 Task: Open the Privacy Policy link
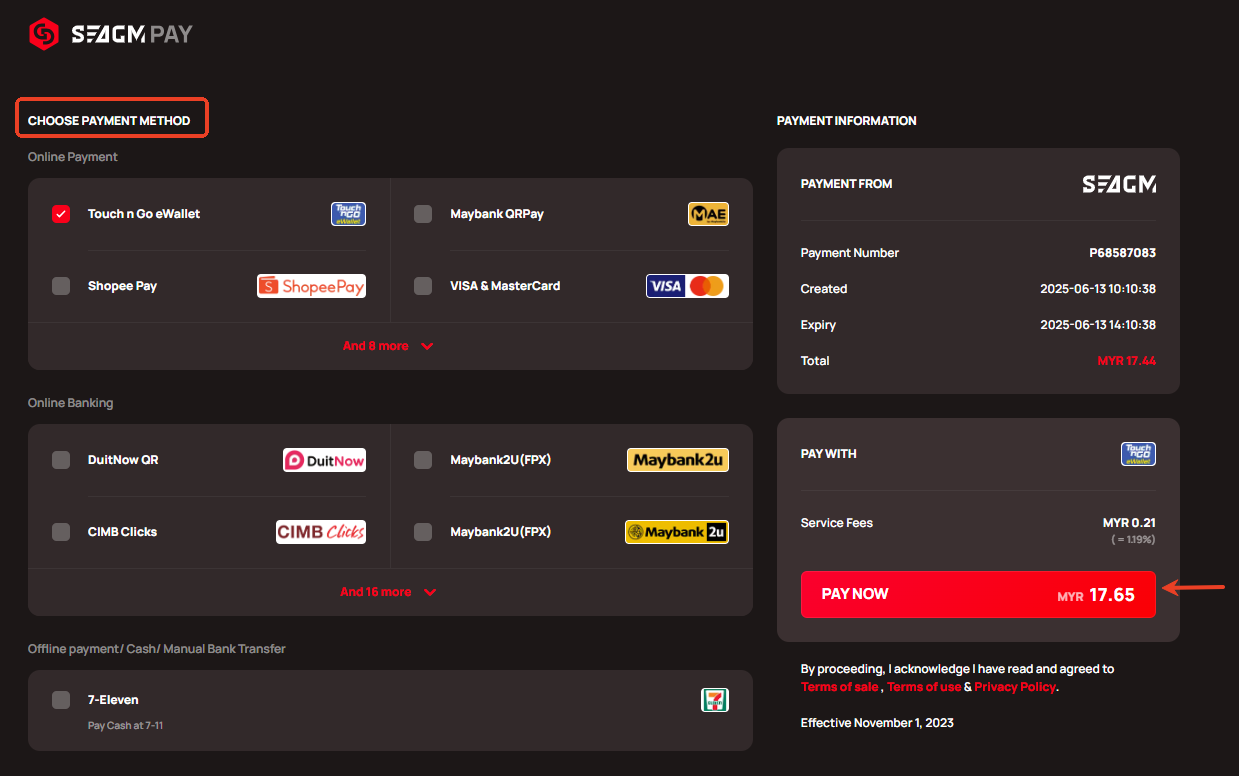(1015, 687)
